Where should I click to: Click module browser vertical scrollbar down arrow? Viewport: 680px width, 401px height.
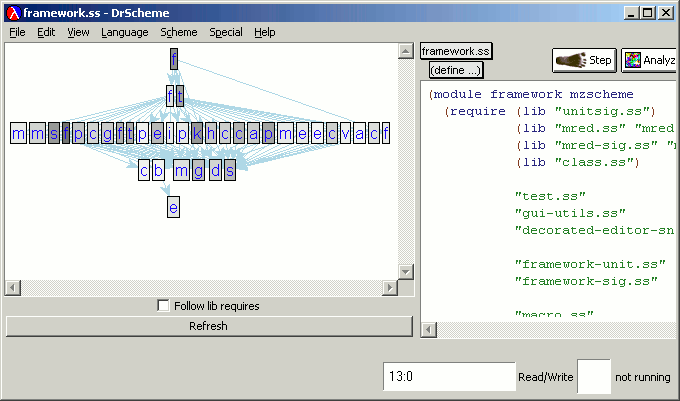click(405, 272)
